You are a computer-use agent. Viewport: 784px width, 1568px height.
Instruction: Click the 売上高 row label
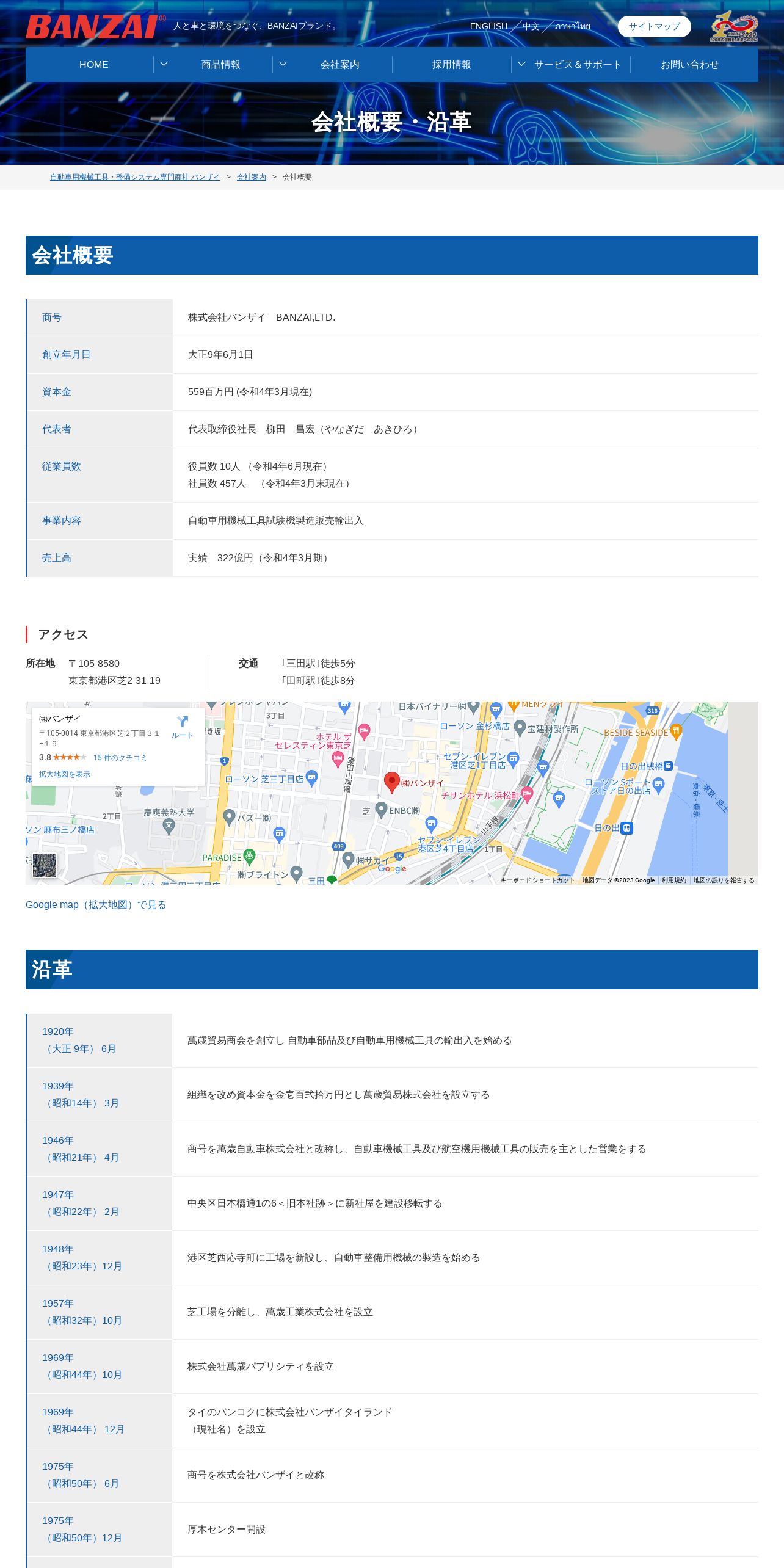pos(57,558)
